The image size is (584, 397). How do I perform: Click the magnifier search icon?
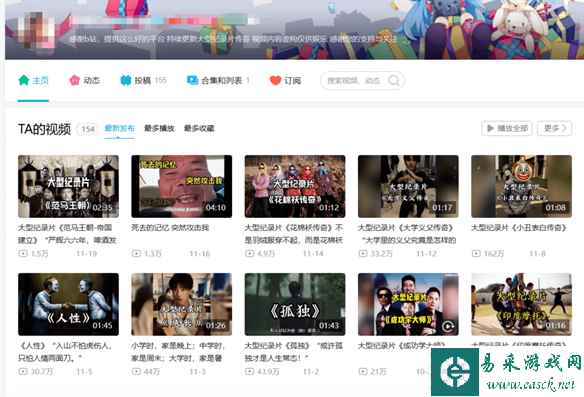(394, 80)
